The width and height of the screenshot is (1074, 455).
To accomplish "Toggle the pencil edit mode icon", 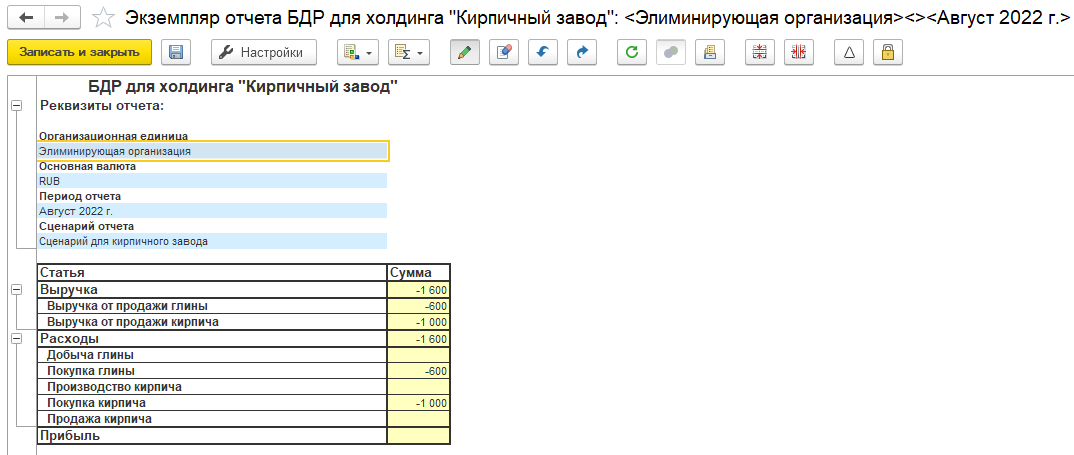I will pos(464,52).
